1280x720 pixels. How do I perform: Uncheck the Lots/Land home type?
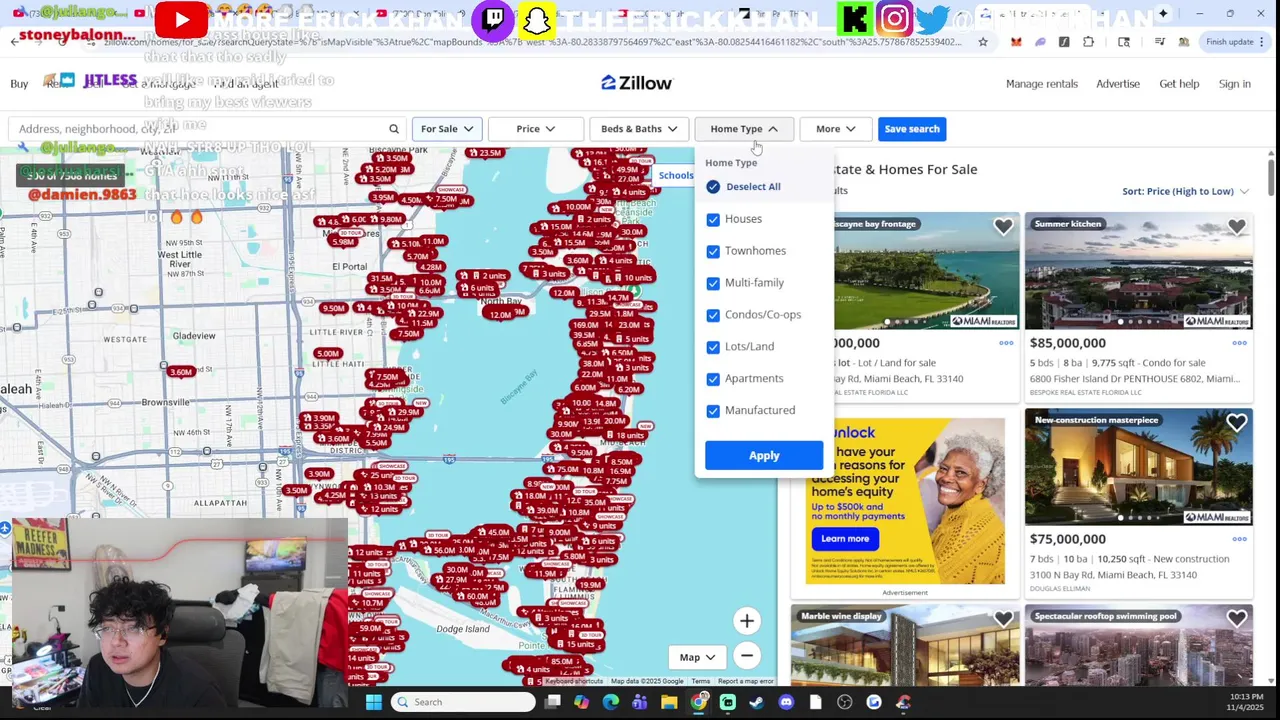click(x=713, y=347)
